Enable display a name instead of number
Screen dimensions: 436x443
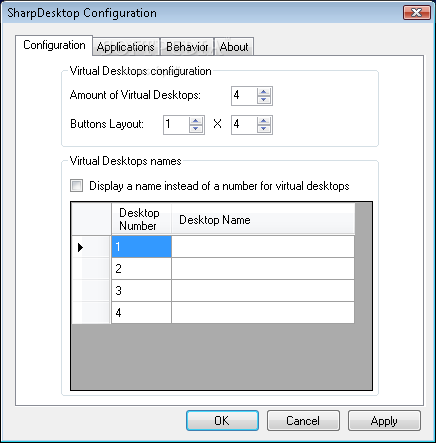click(x=76, y=186)
